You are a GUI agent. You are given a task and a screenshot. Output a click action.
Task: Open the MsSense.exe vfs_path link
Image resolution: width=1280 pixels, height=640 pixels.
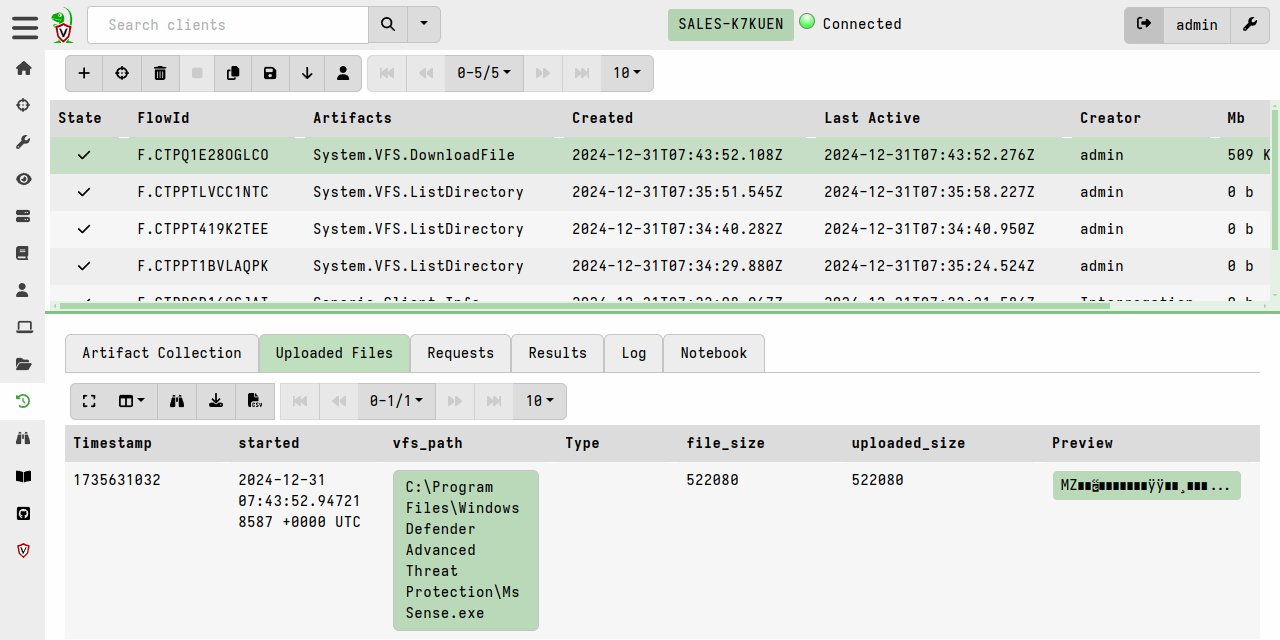465,550
